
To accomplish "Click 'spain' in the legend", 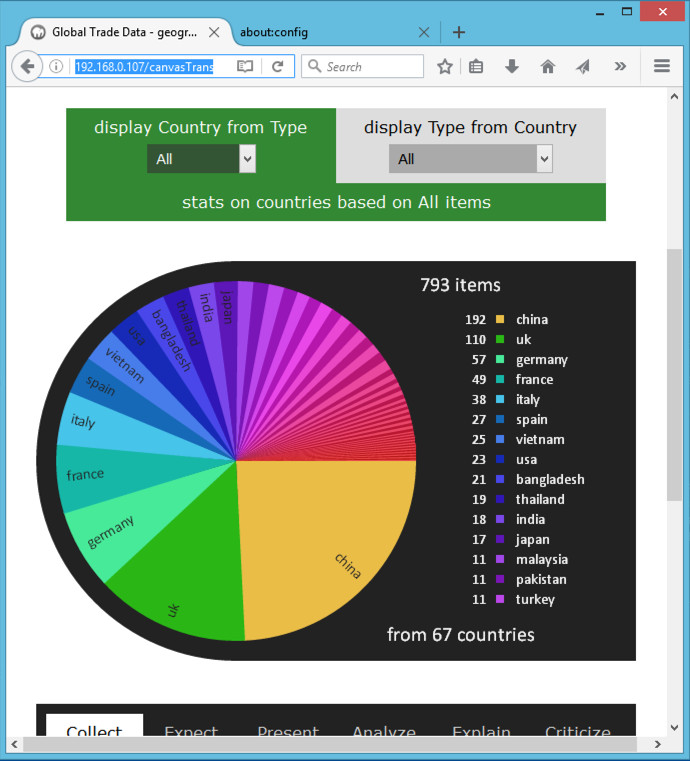I will [x=532, y=419].
